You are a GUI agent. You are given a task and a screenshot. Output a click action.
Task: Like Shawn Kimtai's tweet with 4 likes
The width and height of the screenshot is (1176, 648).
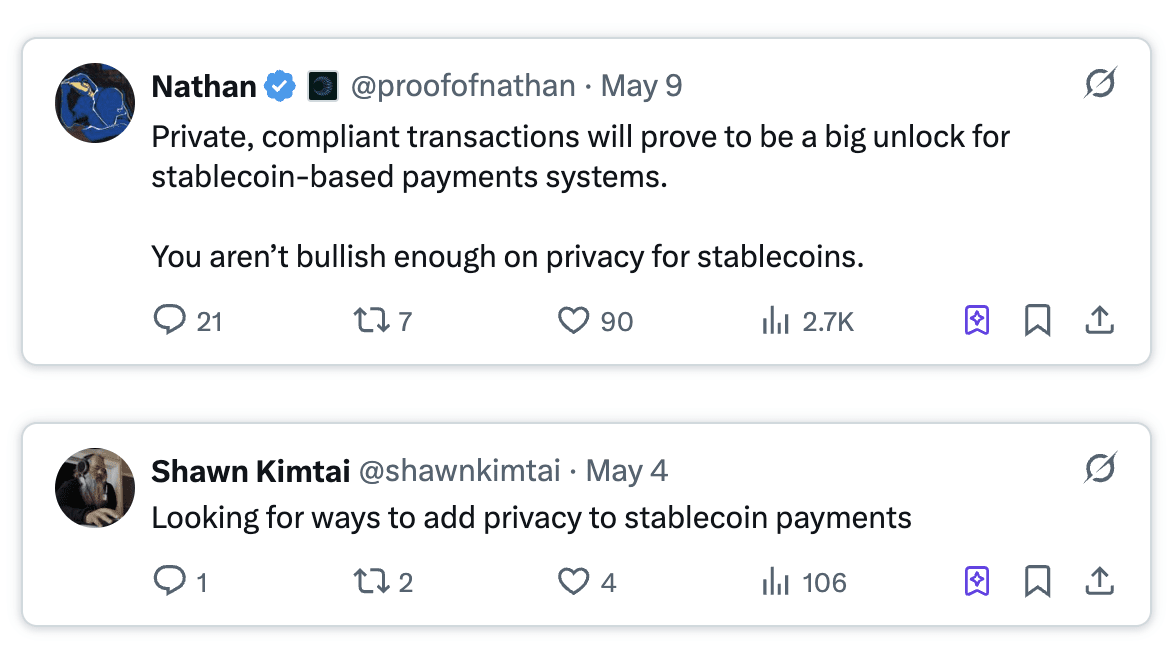pos(573,581)
